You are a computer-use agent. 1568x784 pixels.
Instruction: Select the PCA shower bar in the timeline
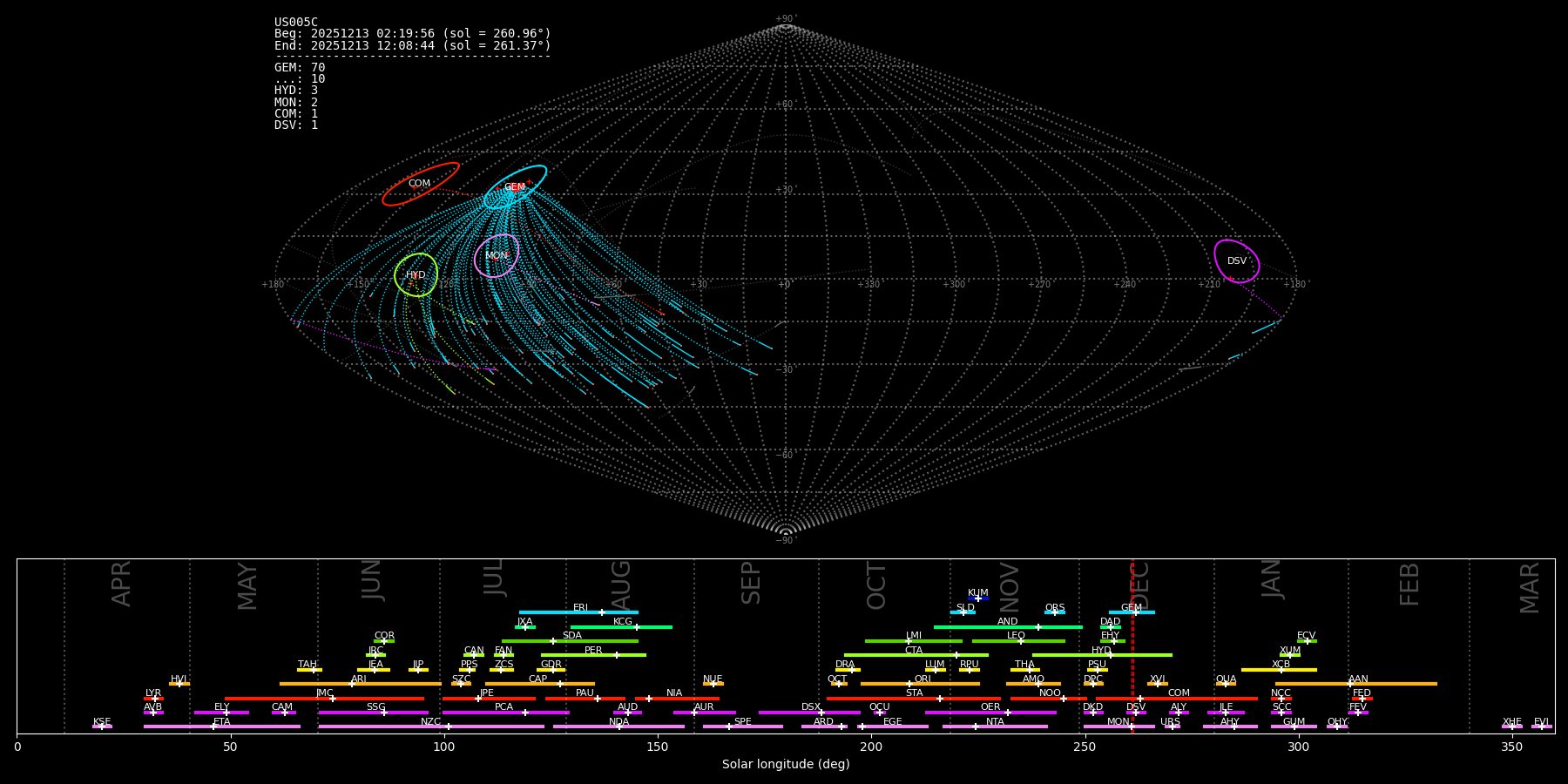[506, 713]
